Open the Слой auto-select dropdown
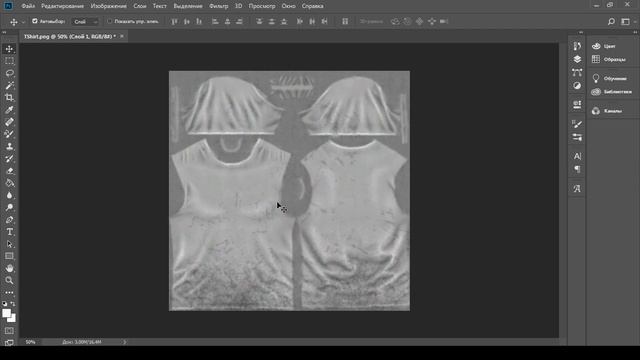This screenshot has height=360, width=640. pos(85,22)
